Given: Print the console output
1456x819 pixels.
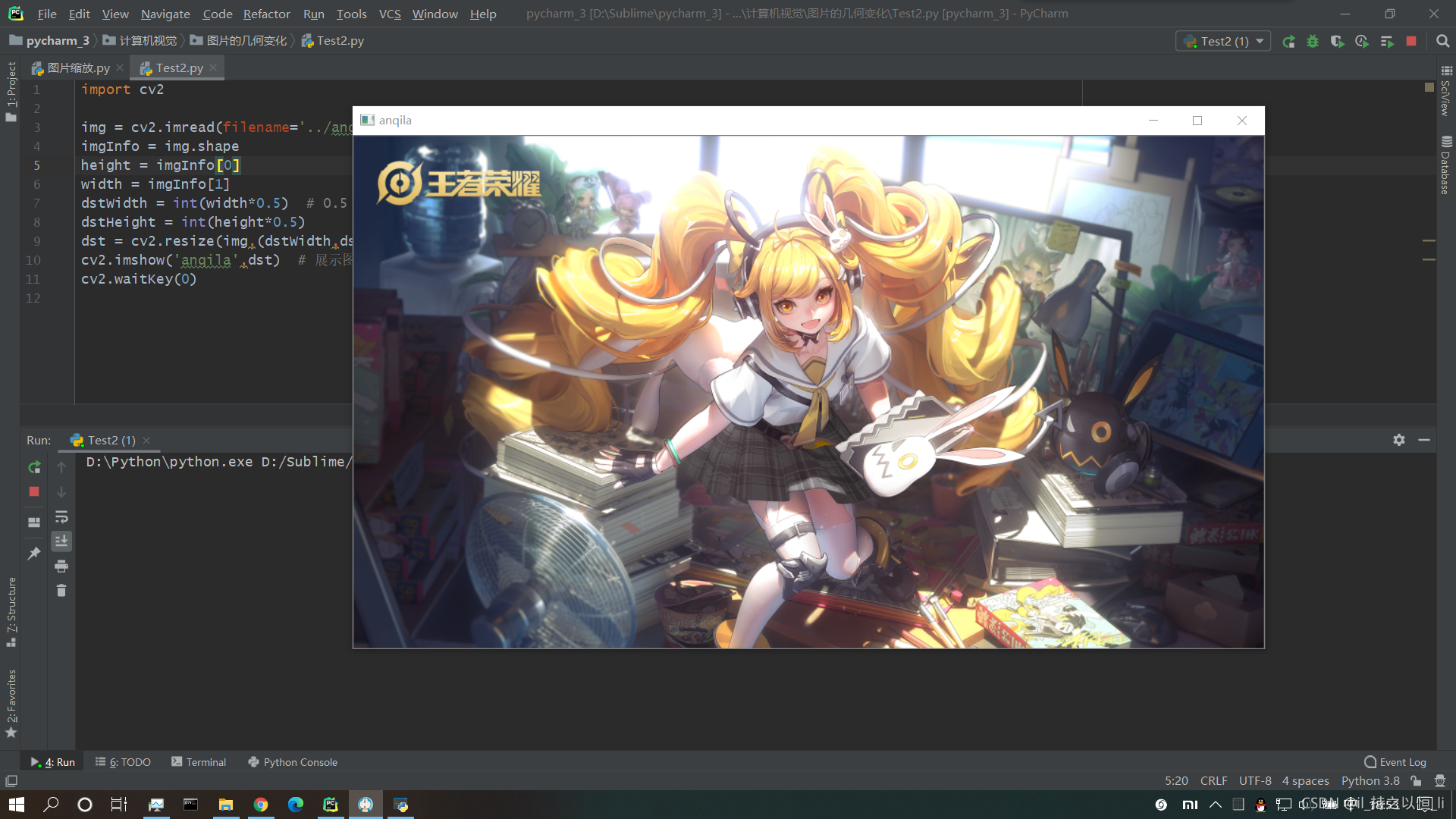Looking at the screenshot, I should [x=61, y=566].
